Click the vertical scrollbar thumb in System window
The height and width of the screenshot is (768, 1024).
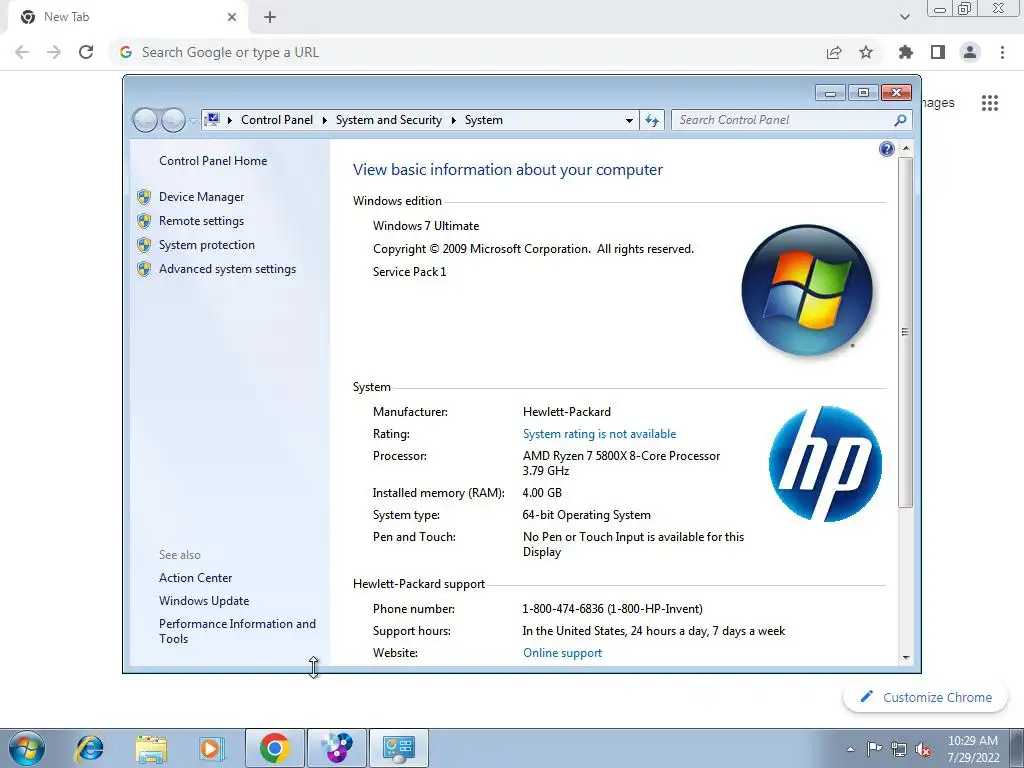pos(905,332)
